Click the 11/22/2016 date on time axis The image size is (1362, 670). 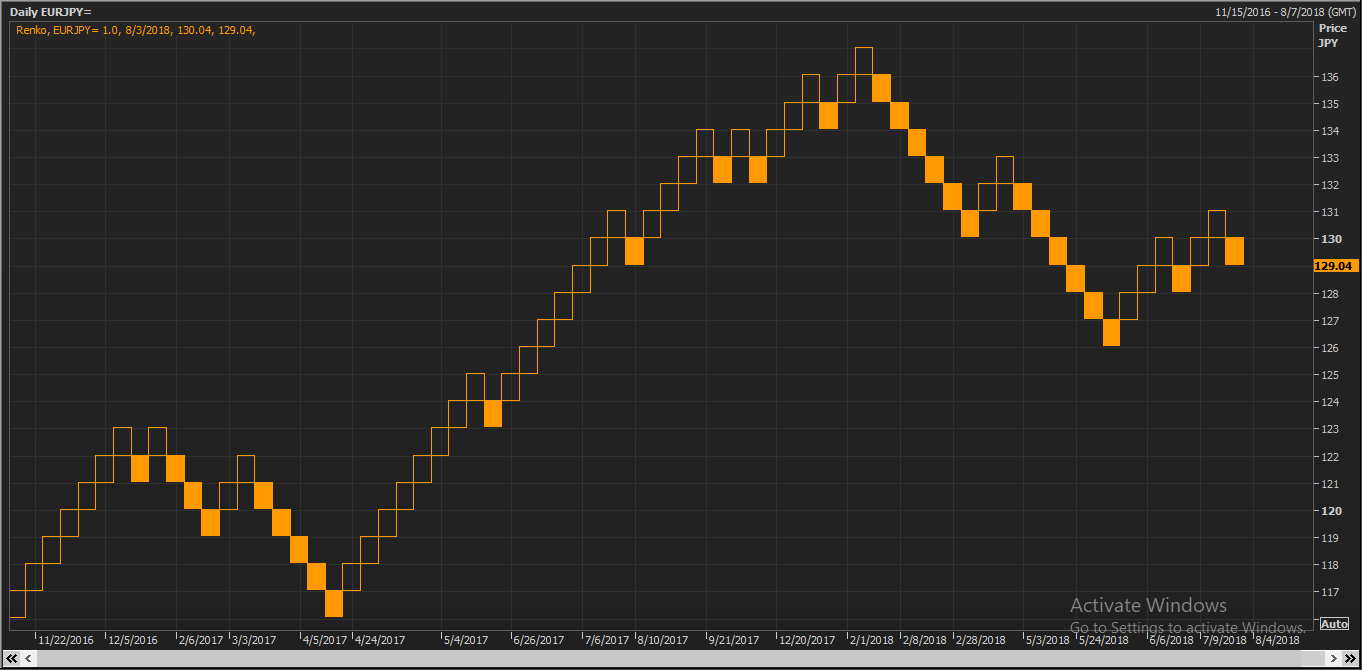pos(66,640)
